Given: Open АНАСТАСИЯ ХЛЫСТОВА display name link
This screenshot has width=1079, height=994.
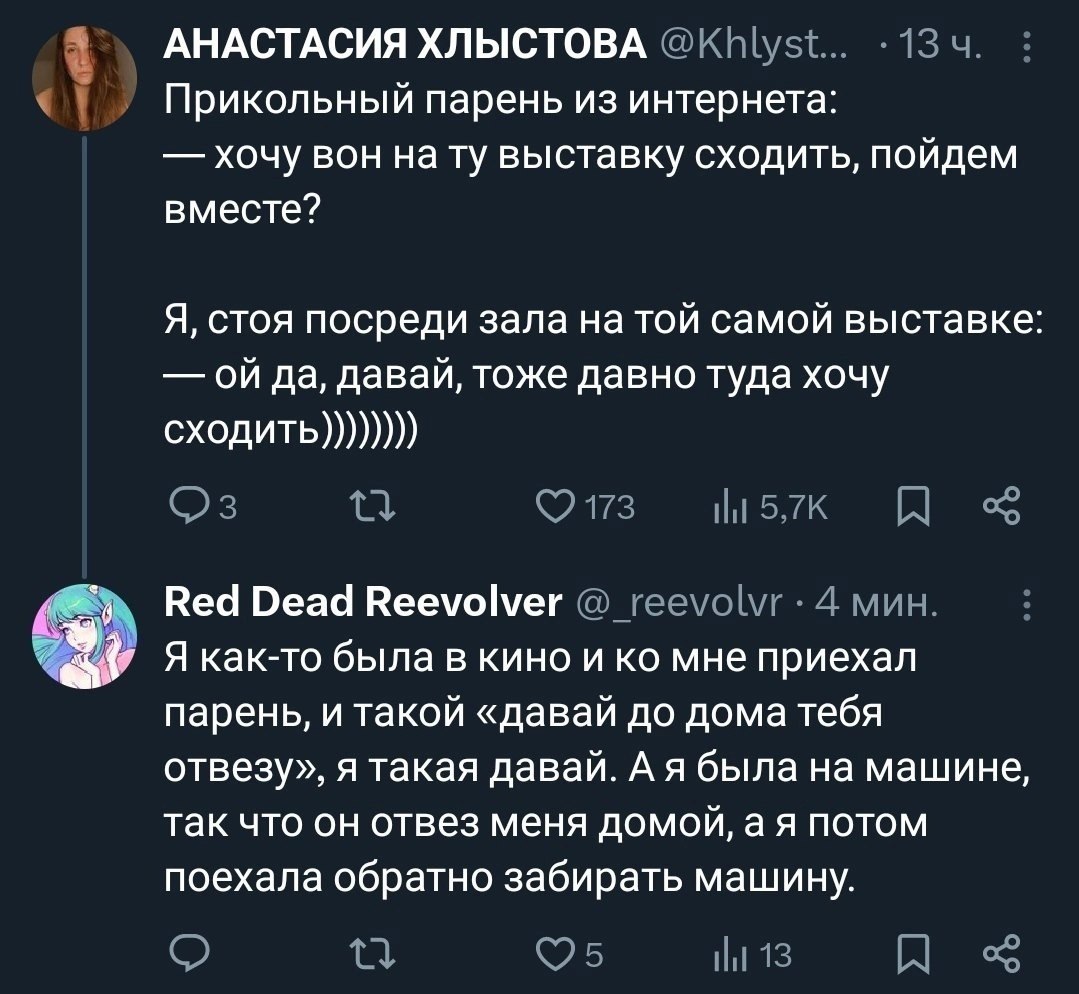Looking at the screenshot, I should pos(403,47).
